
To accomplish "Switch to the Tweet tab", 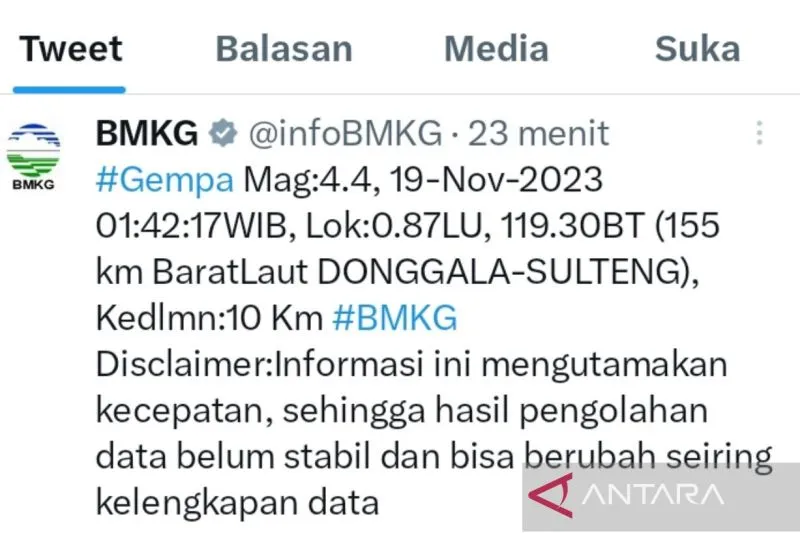I will coord(71,49).
